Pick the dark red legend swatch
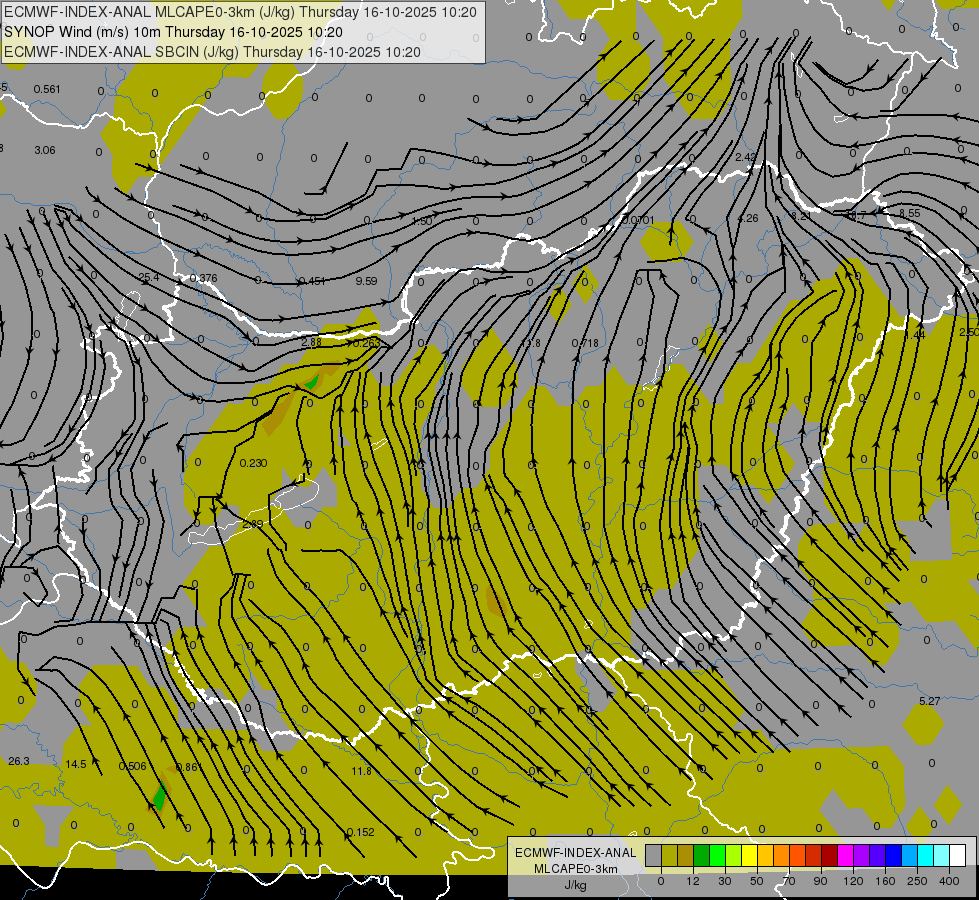Viewport: 979px width, 900px height. coord(830,855)
